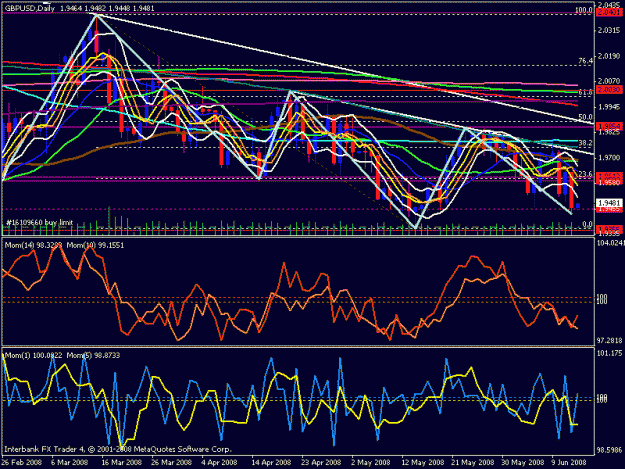Click the 98.5986 scale value

pyautogui.click(x=609, y=451)
